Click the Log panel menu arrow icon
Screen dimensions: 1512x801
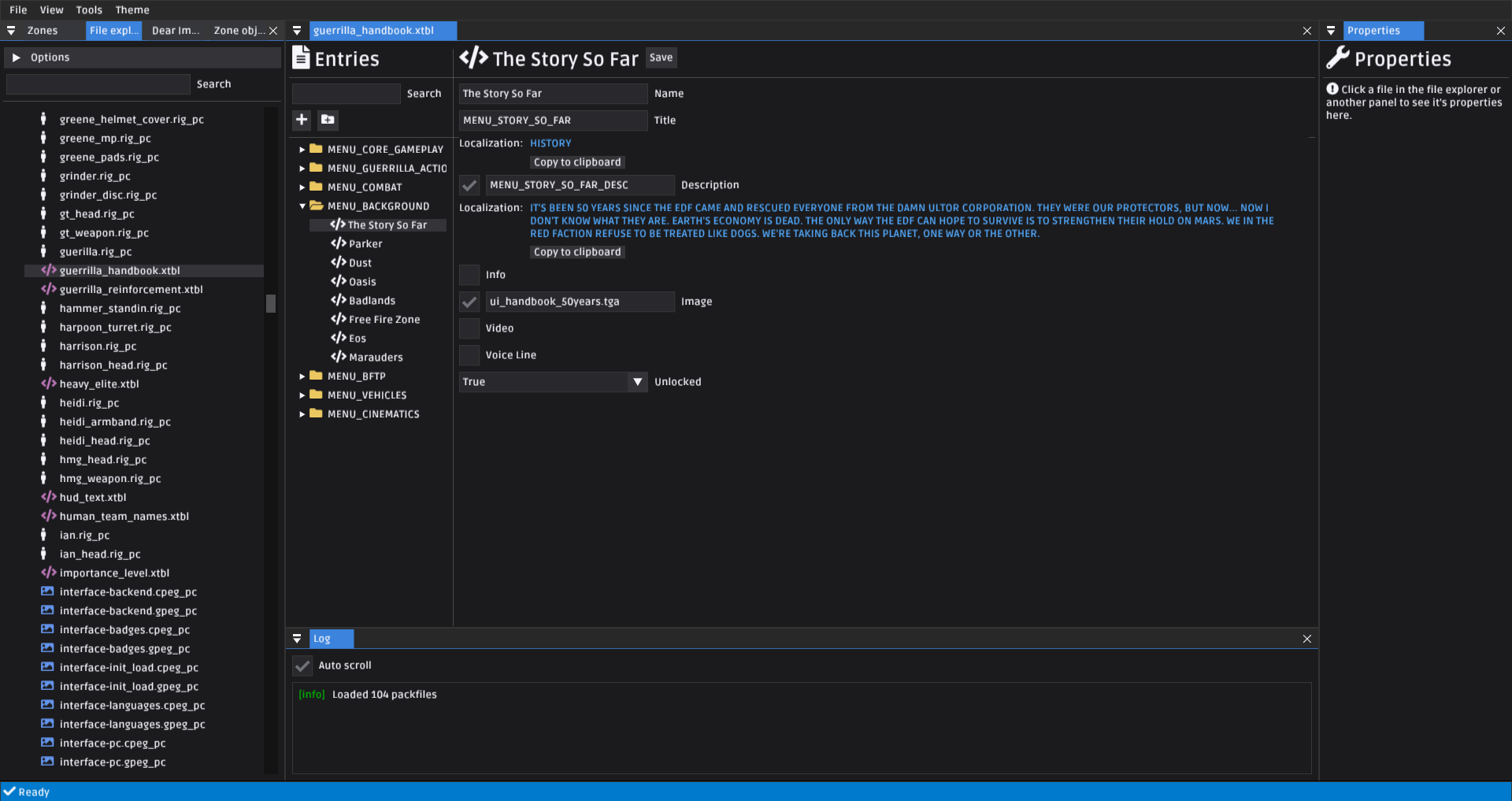(x=297, y=639)
